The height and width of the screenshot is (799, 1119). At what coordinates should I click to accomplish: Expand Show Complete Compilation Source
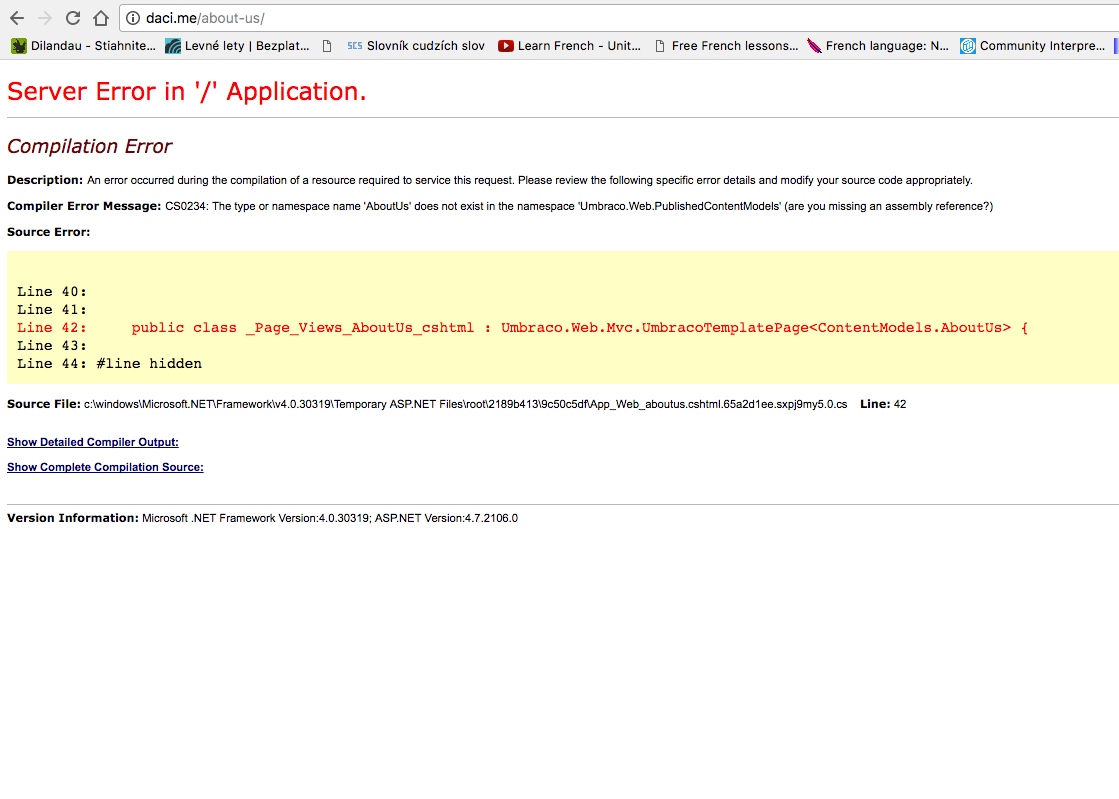105,467
